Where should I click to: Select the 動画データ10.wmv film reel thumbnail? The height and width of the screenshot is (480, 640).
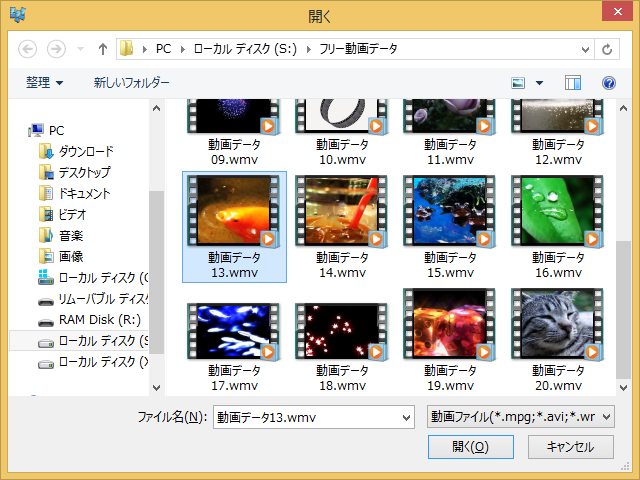341,117
